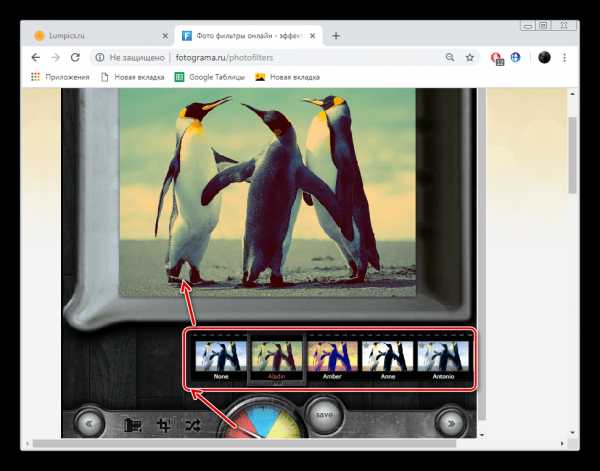Image resolution: width=600 pixels, height=471 pixels.
Task: Open the Chrome three-dot menu
Action: tap(564, 57)
